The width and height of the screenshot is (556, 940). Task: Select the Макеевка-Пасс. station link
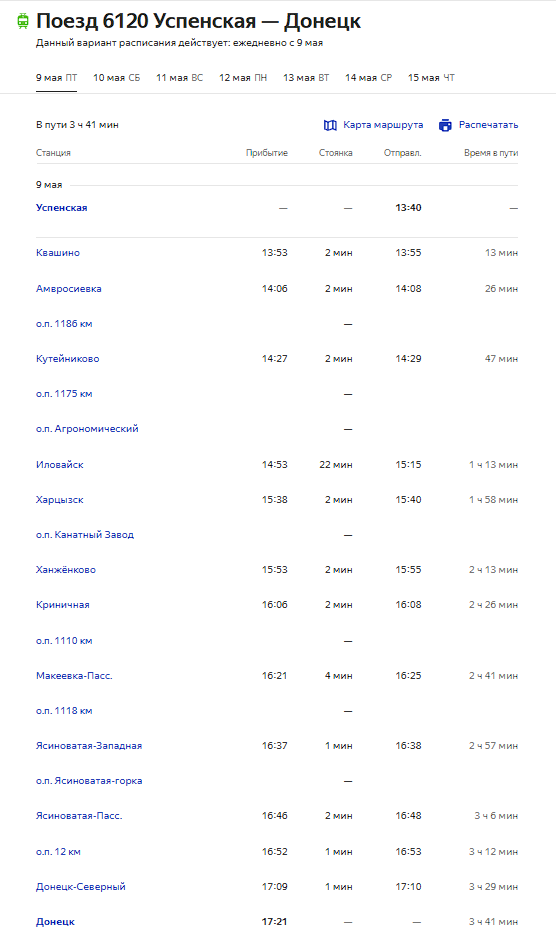coord(74,676)
